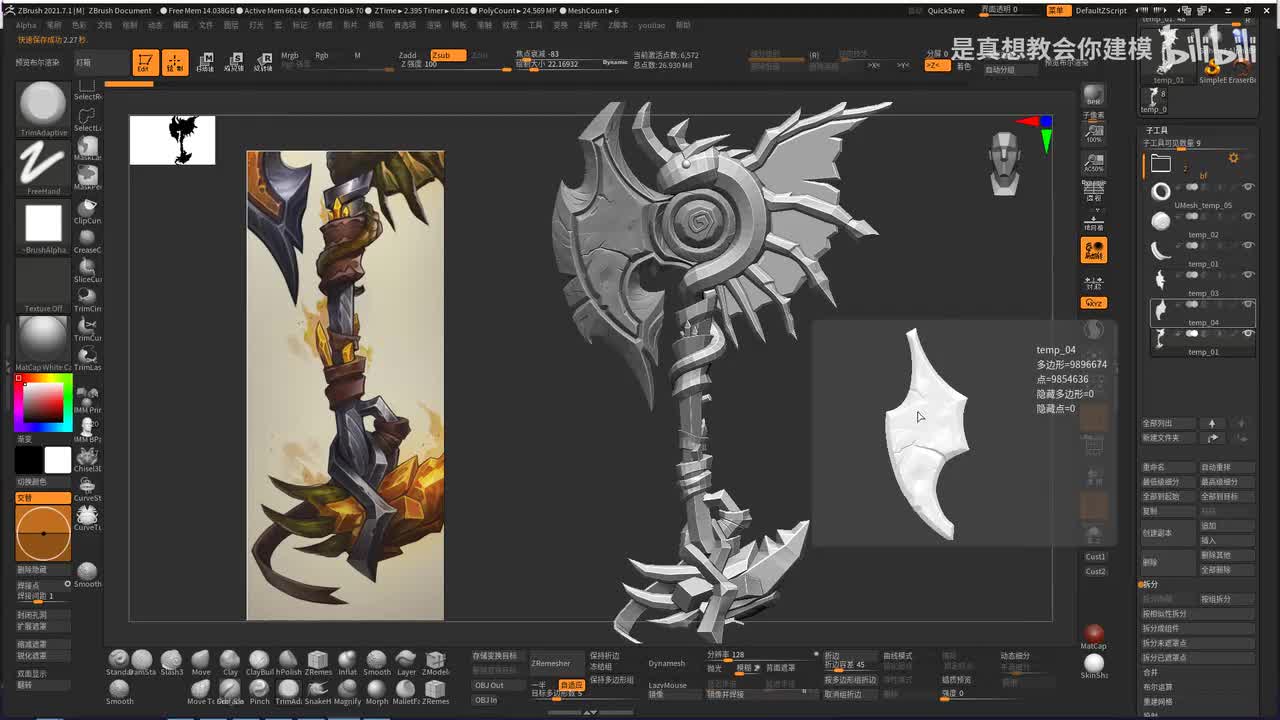Screen dimensions: 1280x720
Task: Open the subtool folder settings gear
Action: pos(1233,158)
